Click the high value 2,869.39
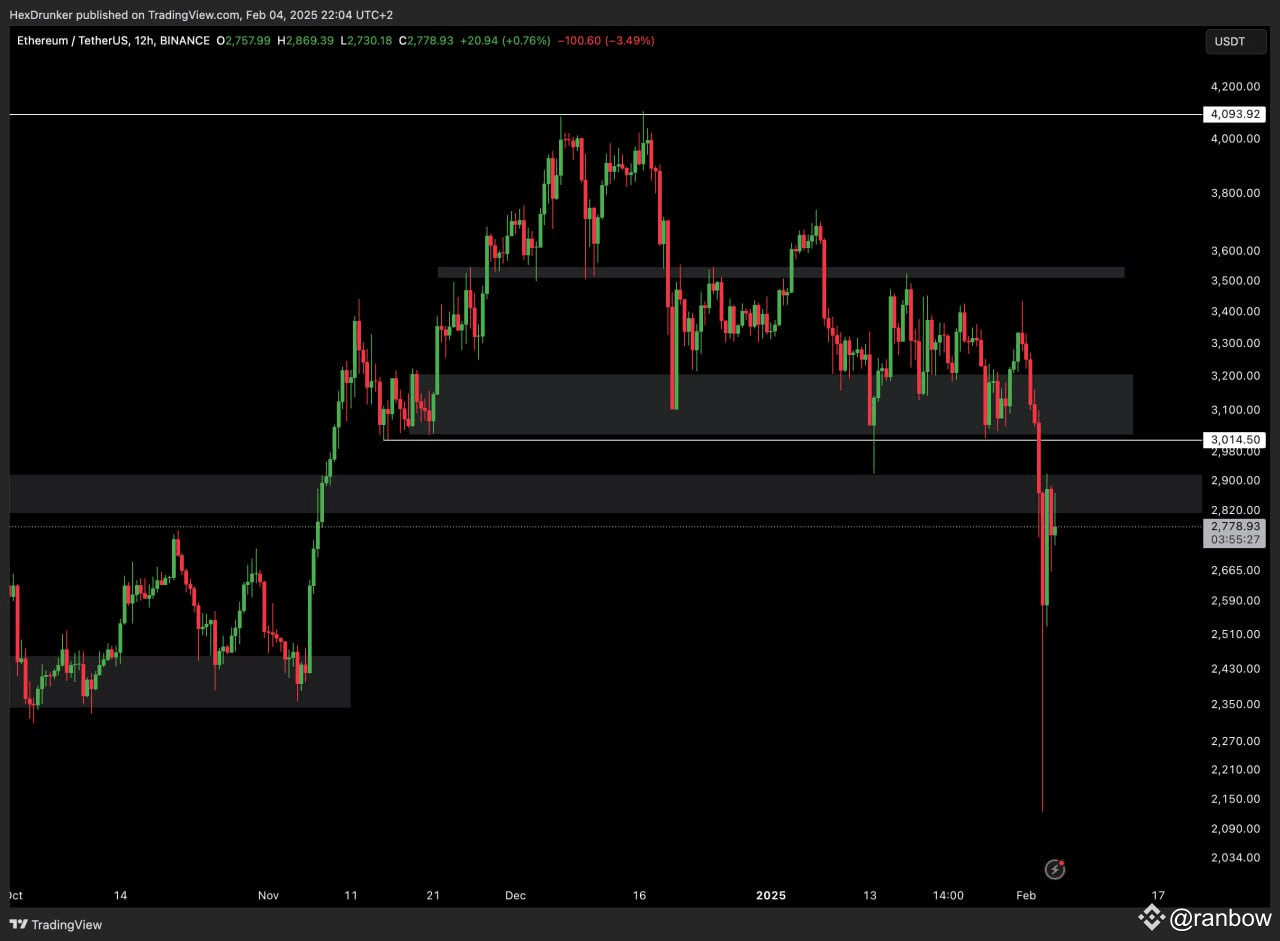This screenshot has width=1280, height=941. (x=311, y=41)
